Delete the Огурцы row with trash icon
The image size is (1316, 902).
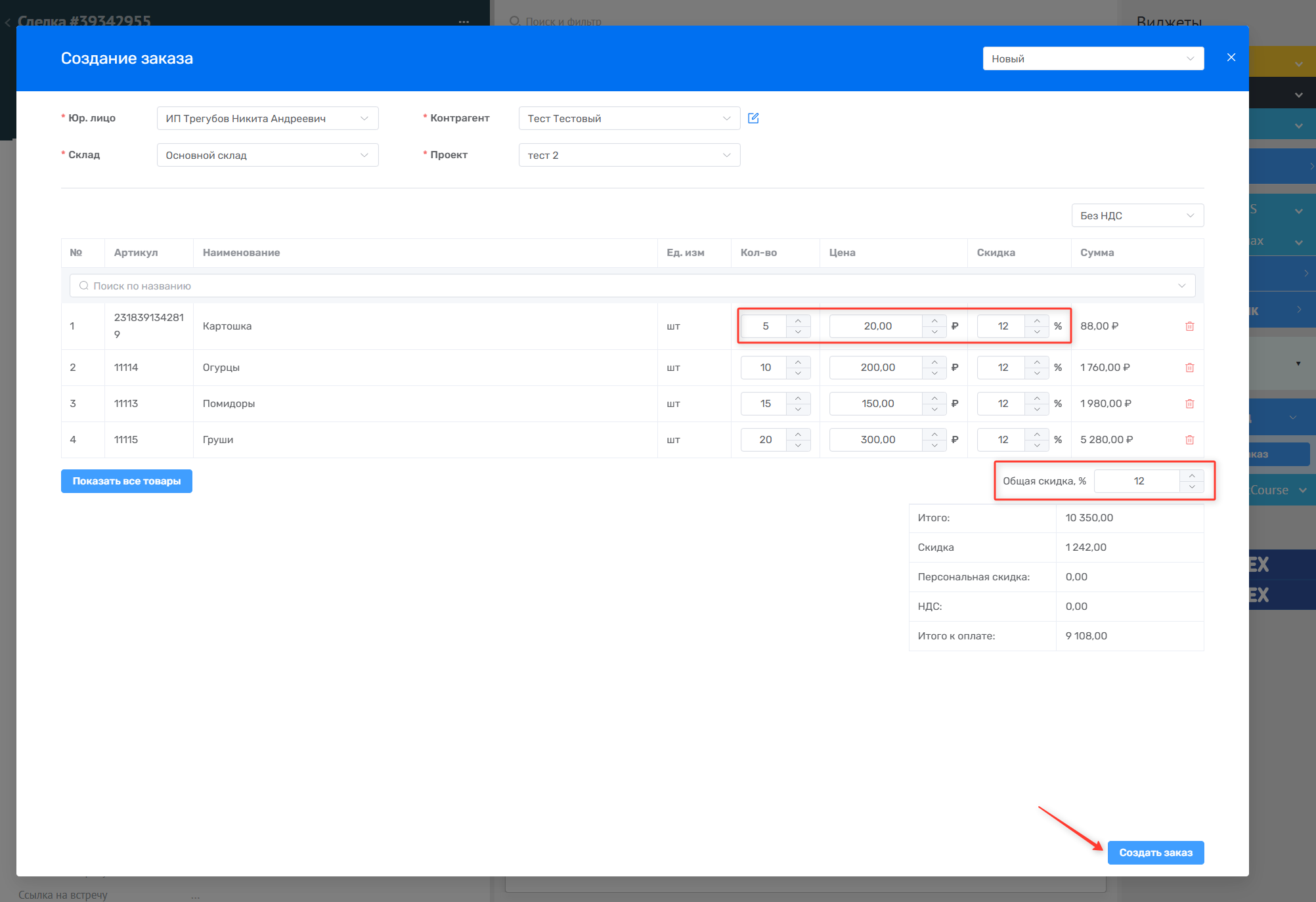(1189, 368)
